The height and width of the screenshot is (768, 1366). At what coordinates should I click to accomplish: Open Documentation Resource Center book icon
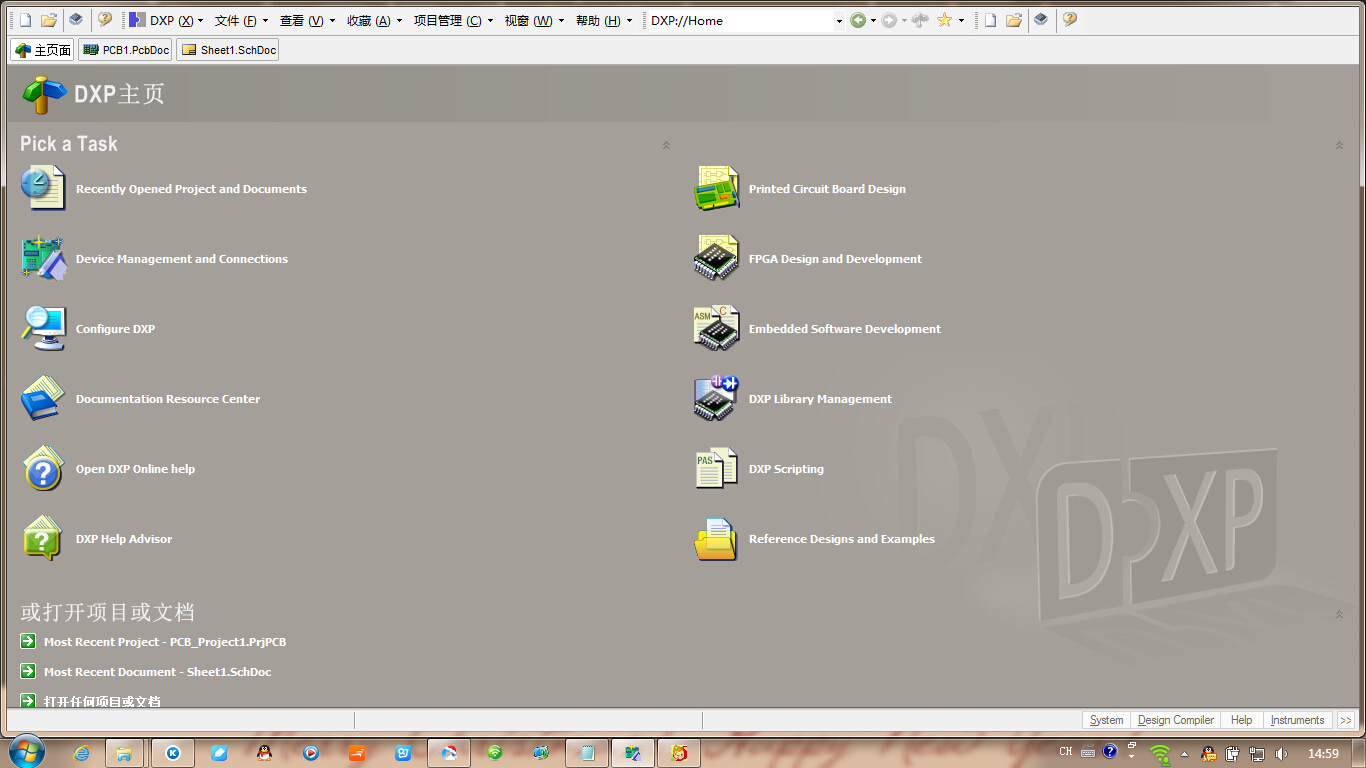pos(43,398)
